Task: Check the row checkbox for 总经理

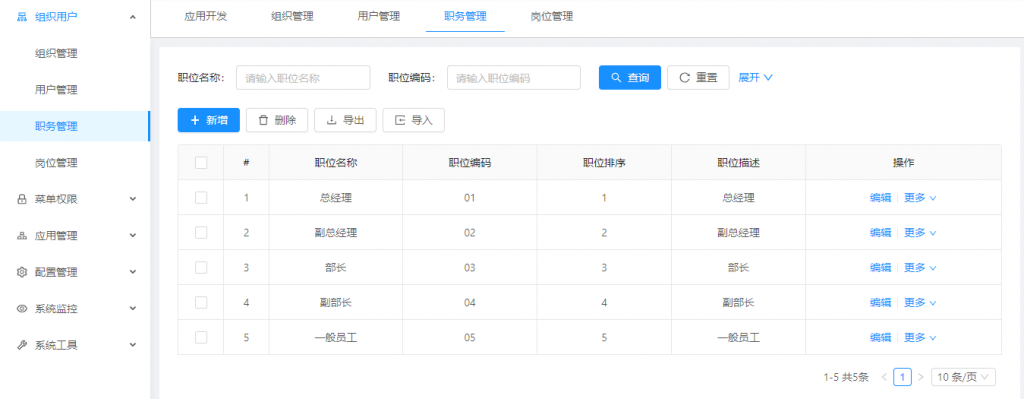Action: (x=201, y=197)
